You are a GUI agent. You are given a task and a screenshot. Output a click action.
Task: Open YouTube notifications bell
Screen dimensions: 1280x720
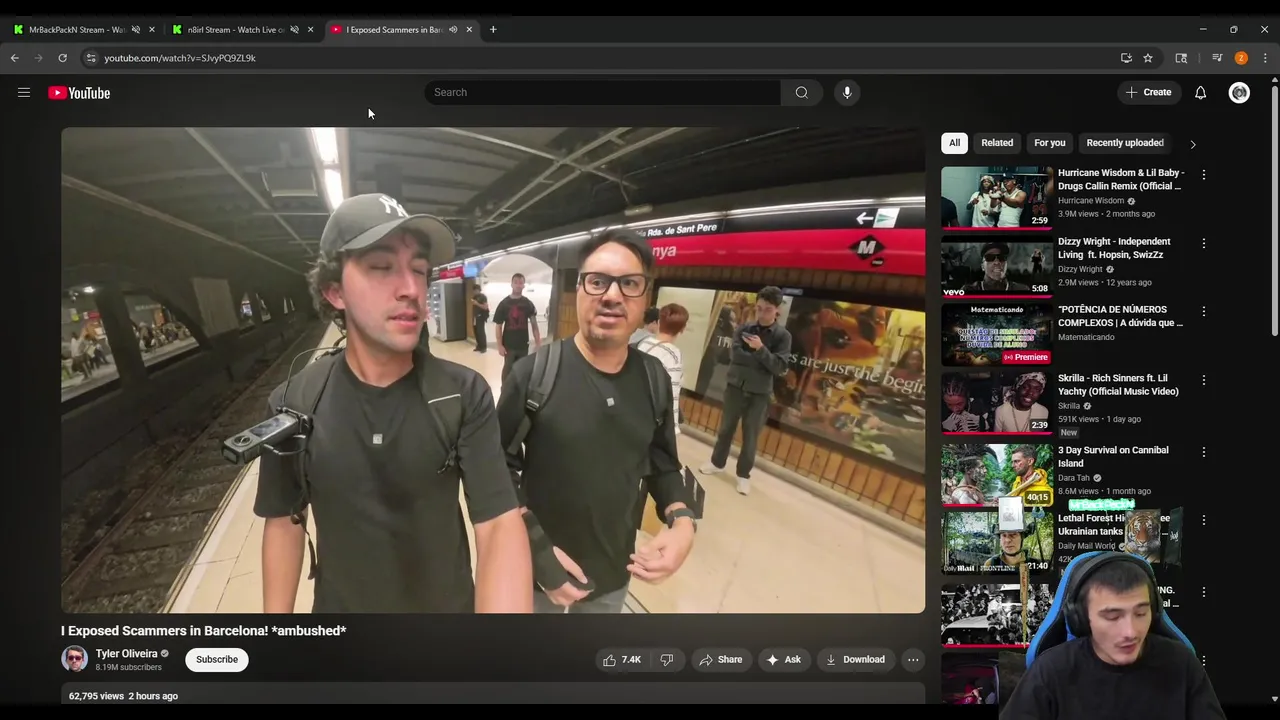tap(1200, 92)
